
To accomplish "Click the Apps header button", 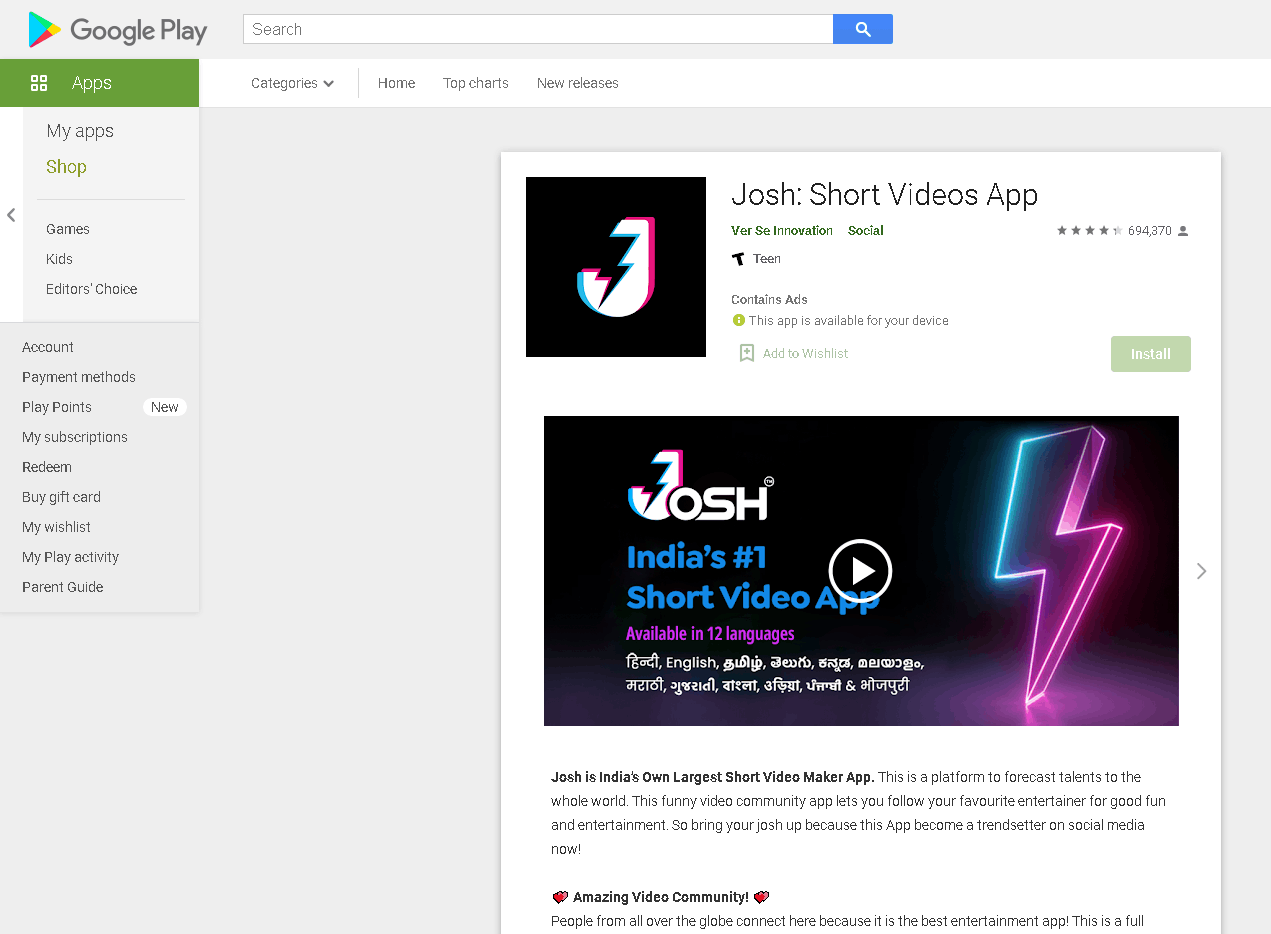I will (100, 83).
